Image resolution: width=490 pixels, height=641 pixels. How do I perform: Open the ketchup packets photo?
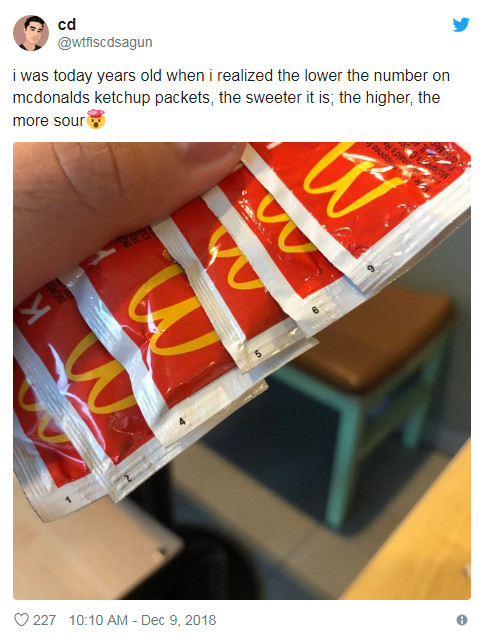(242, 371)
